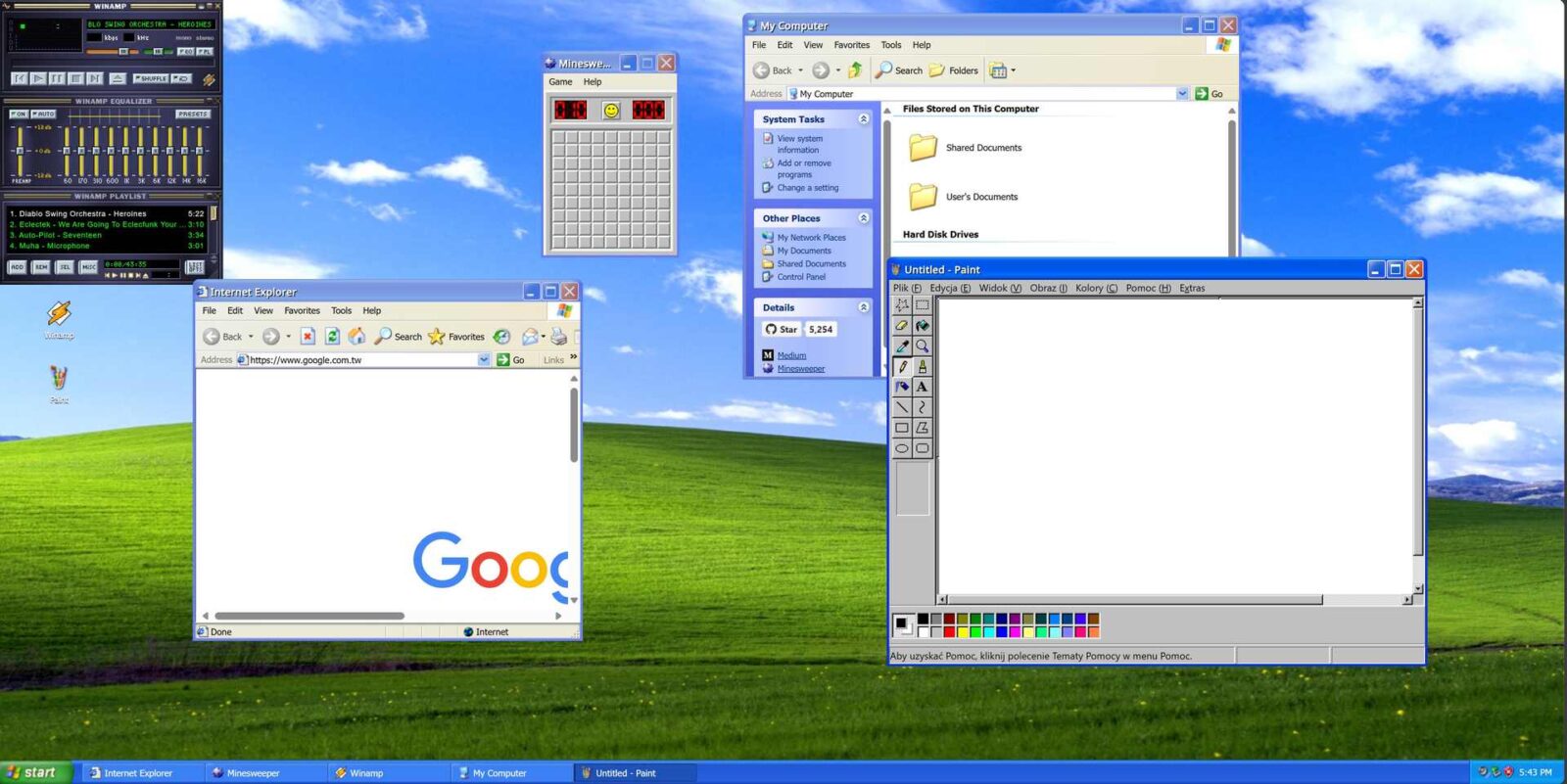Screen dimensions: 1567x784
Task: Click the Home icon in Internet Explorer
Action: [357, 337]
